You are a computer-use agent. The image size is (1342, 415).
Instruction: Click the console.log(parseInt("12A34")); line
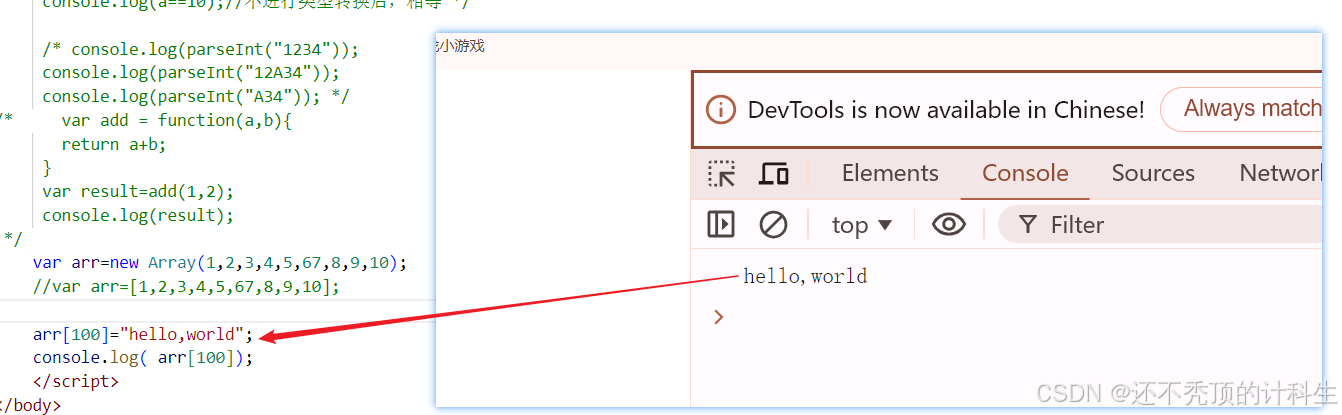click(191, 73)
